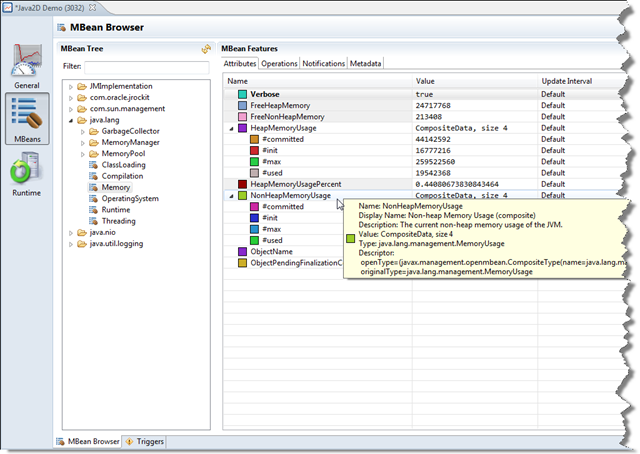Click the ObjectPendingFinalizationCount yellow swatch

[x=242, y=263]
